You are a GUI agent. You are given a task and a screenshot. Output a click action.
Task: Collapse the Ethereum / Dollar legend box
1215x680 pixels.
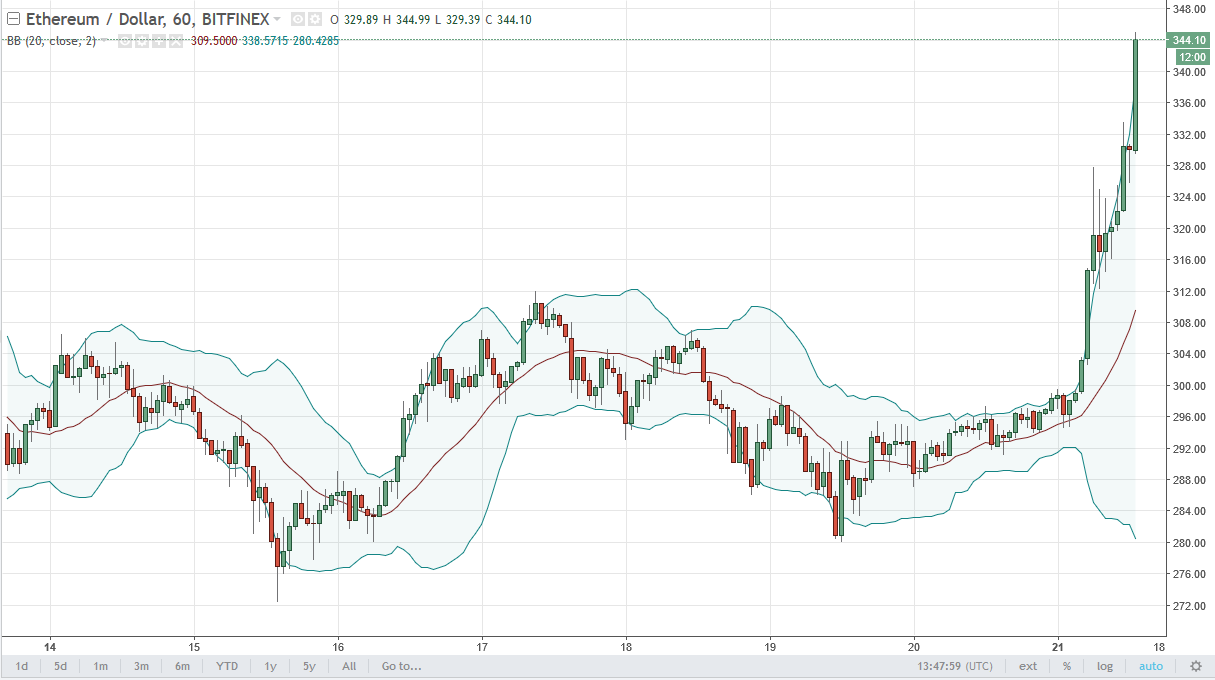tap(13, 19)
